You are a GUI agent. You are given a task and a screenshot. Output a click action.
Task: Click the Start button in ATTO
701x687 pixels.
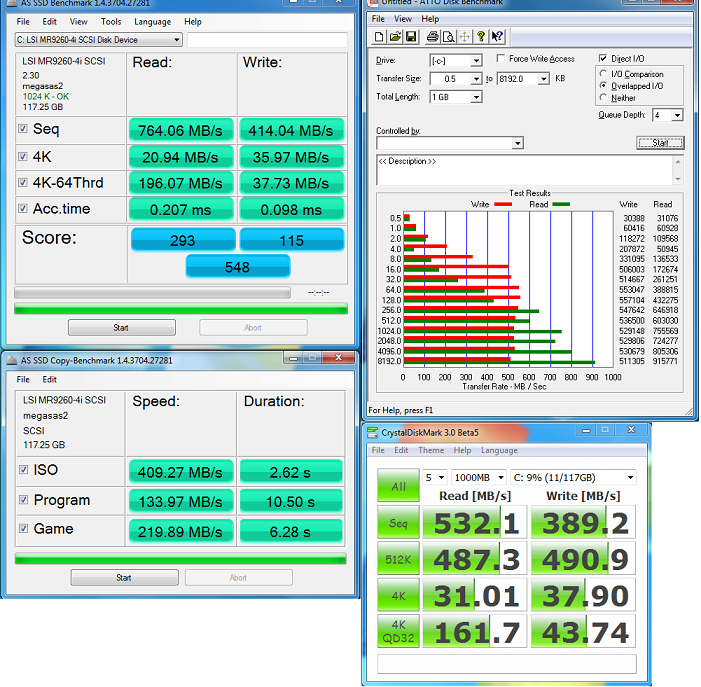coord(660,143)
